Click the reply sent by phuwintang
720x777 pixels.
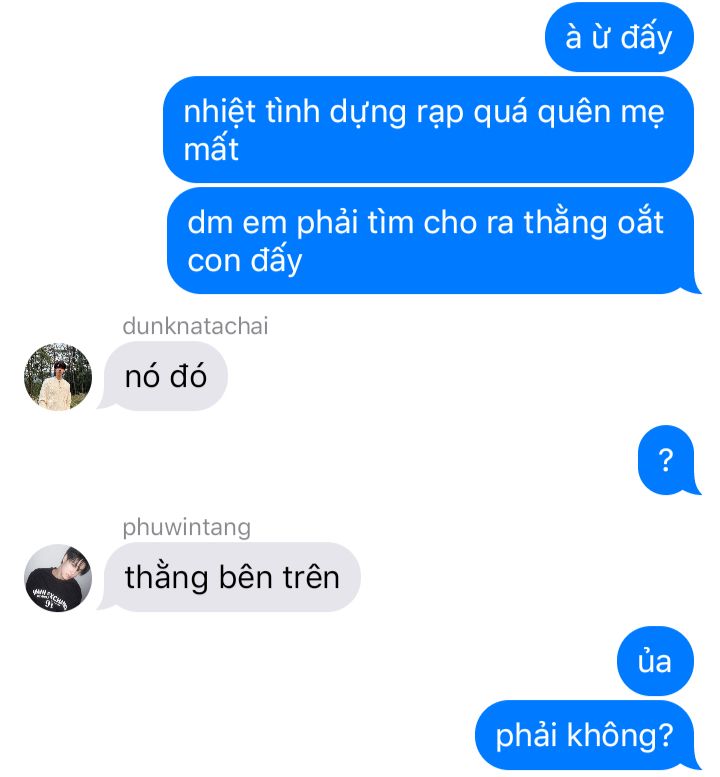coord(230,577)
